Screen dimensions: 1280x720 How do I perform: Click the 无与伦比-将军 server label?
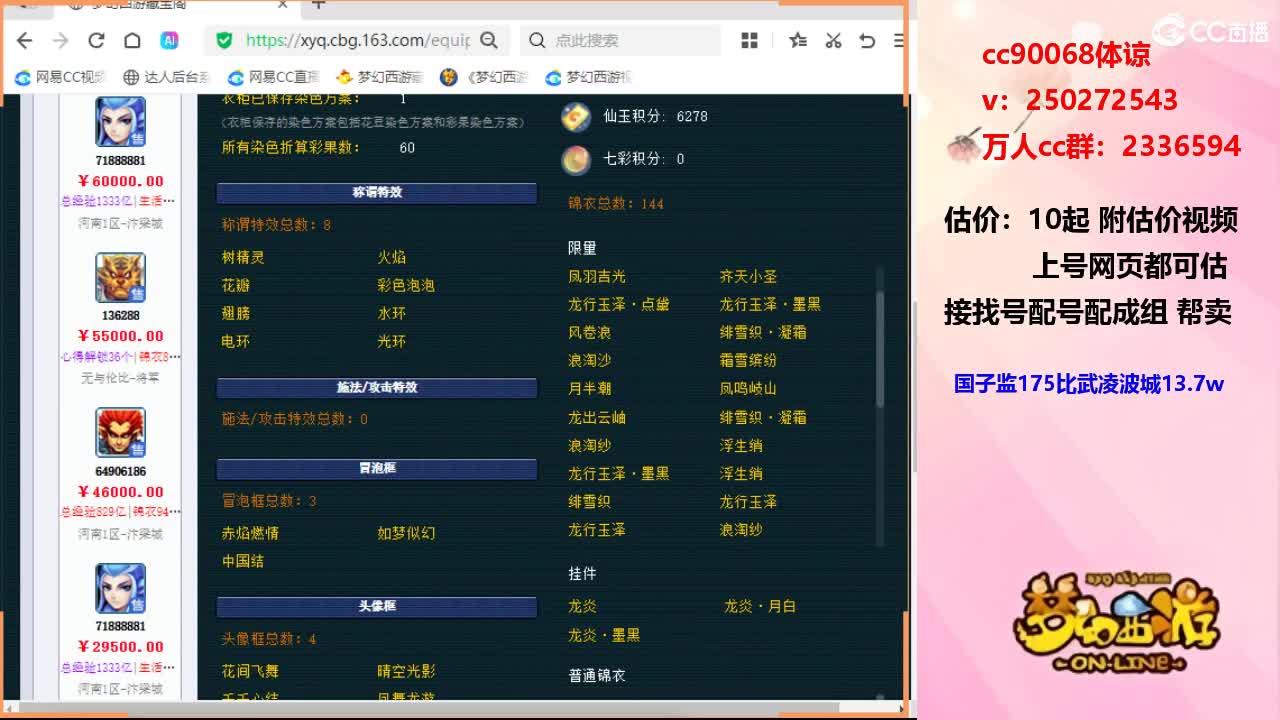pyautogui.click(x=120, y=377)
